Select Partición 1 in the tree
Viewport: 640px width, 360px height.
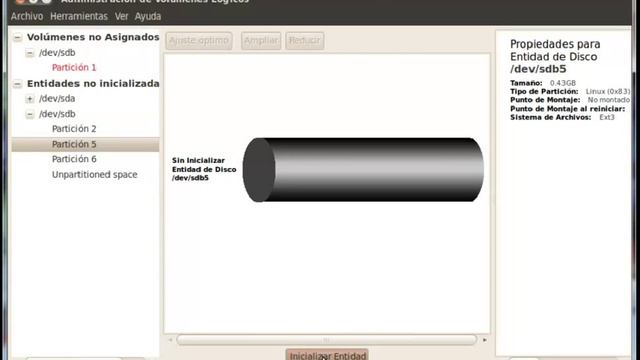coord(74,67)
